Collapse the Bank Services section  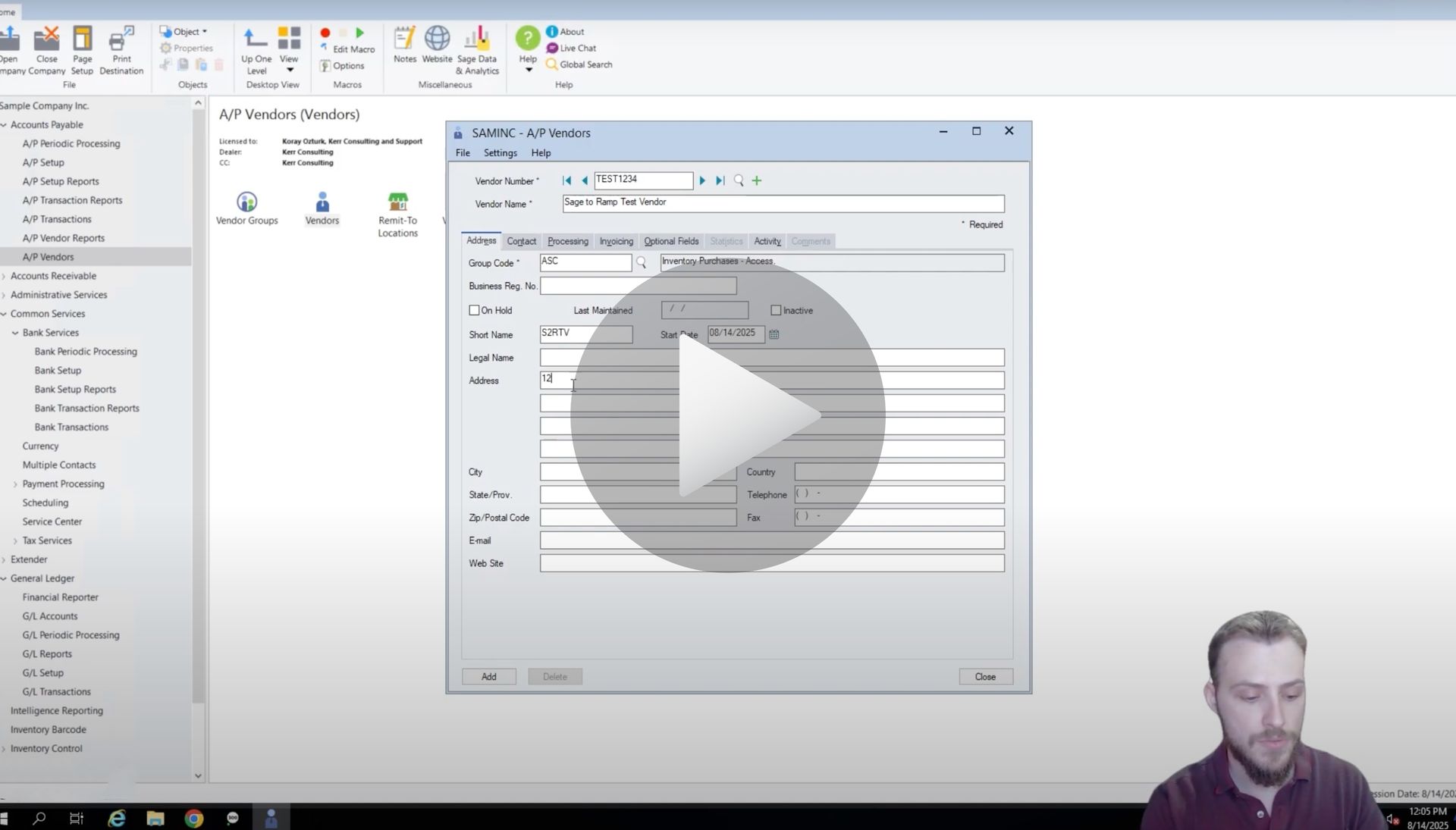click(14, 332)
